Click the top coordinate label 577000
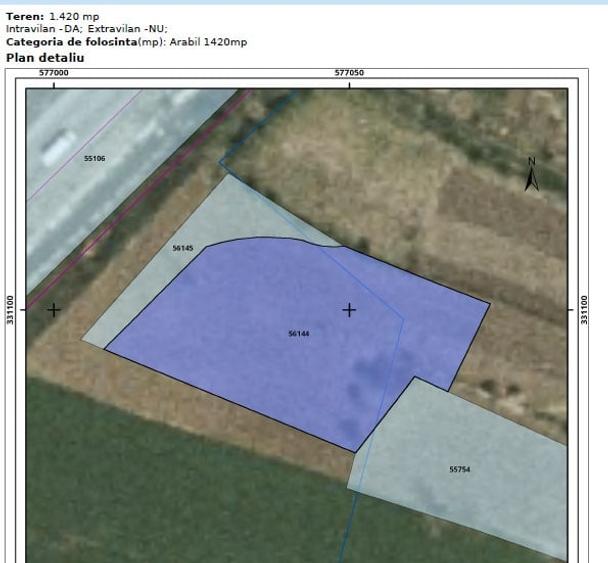Image resolution: width=608 pixels, height=563 pixels. point(54,73)
